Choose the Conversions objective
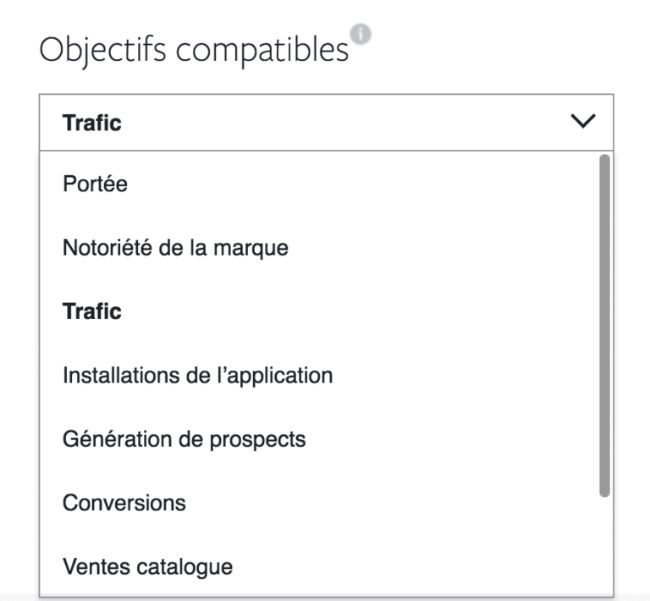Image resolution: width=650 pixels, height=601 pixels. 124,503
